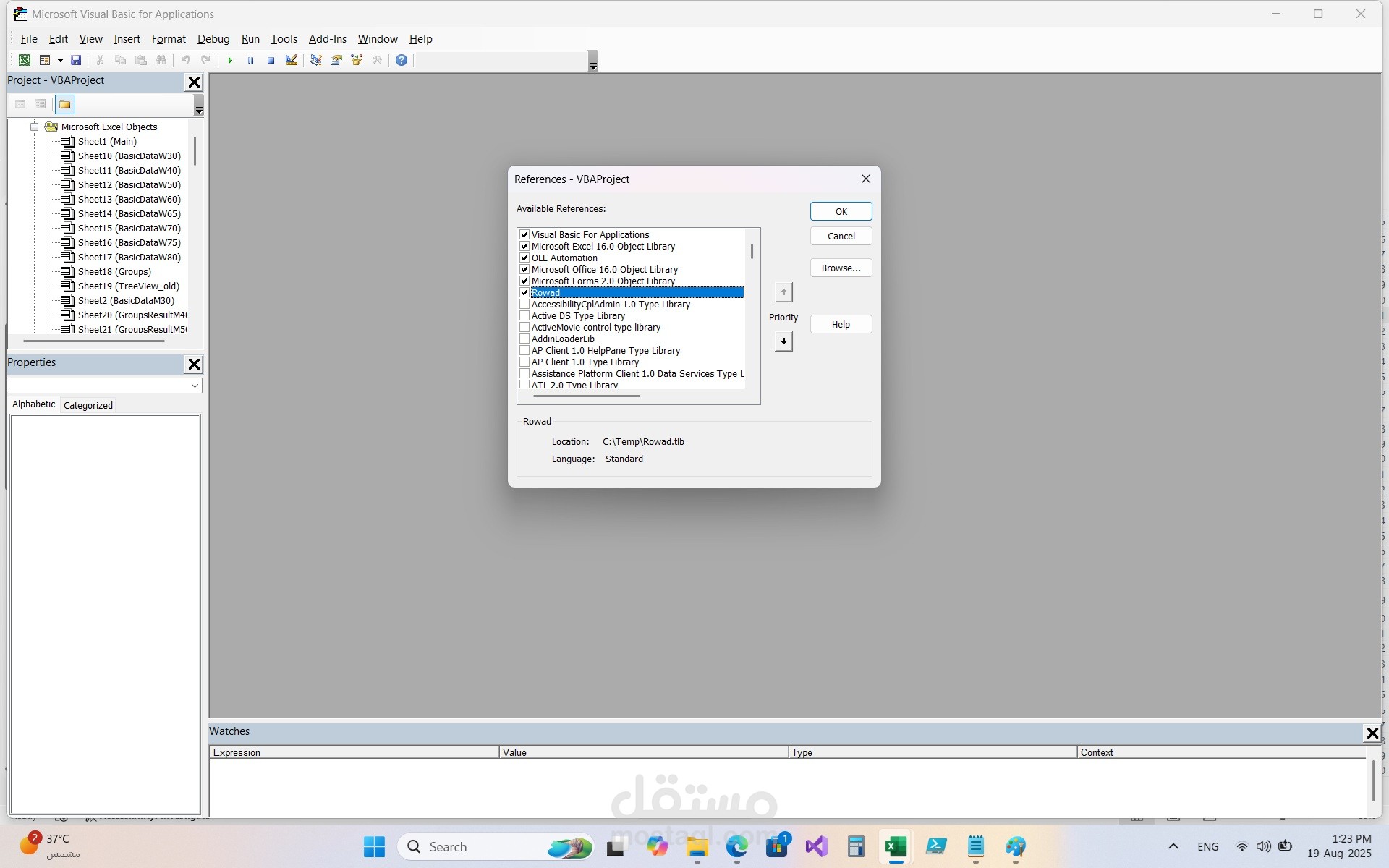Click Project panel toolbar options arrow
This screenshot has height=868, width=1389.
click(x=199, y=106)
